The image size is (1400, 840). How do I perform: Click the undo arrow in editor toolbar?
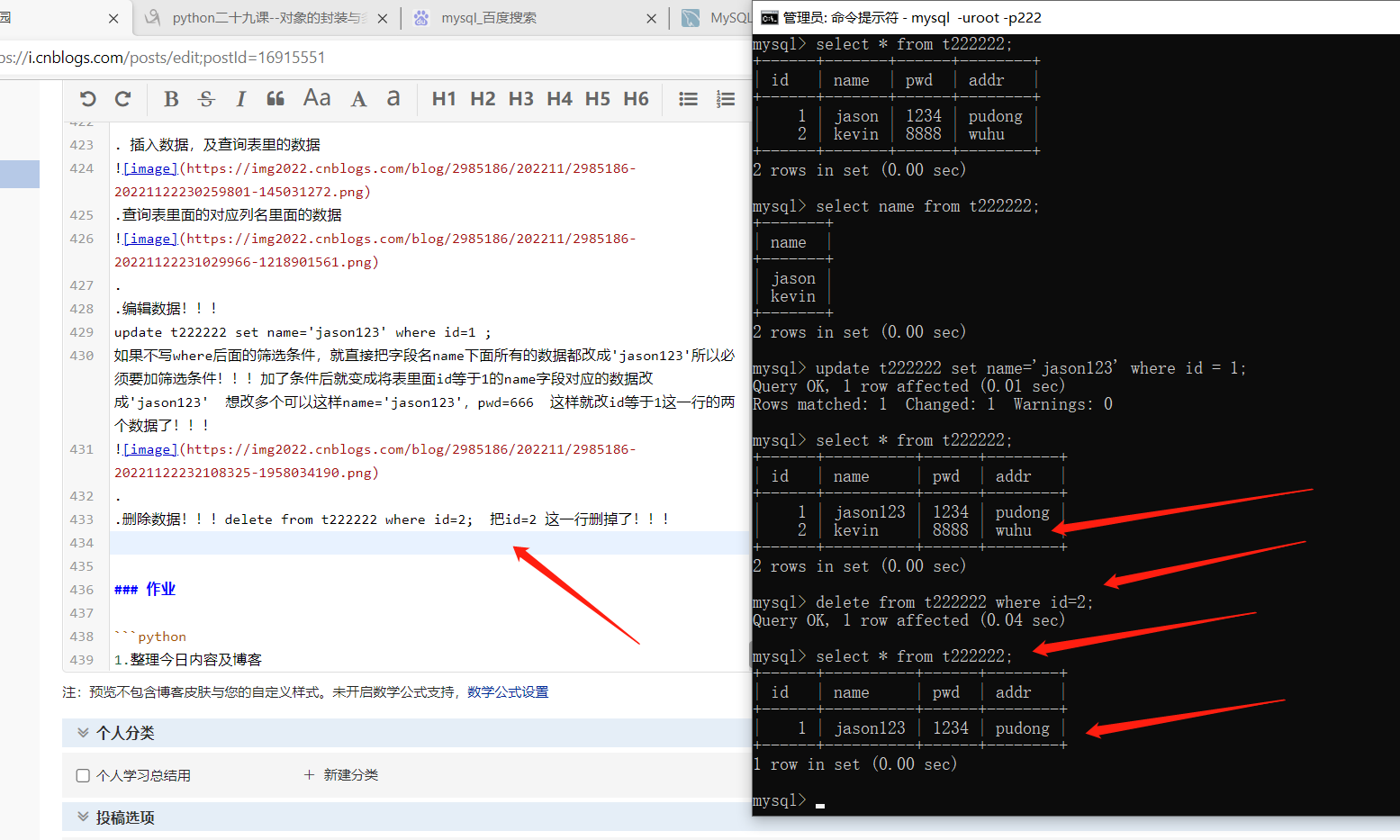(87, 99)
